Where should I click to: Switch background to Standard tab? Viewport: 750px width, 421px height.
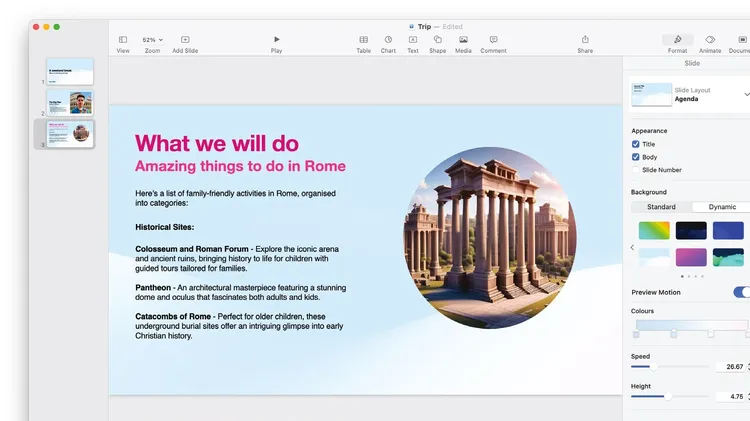pyautogui.click(x=661, y=207)
